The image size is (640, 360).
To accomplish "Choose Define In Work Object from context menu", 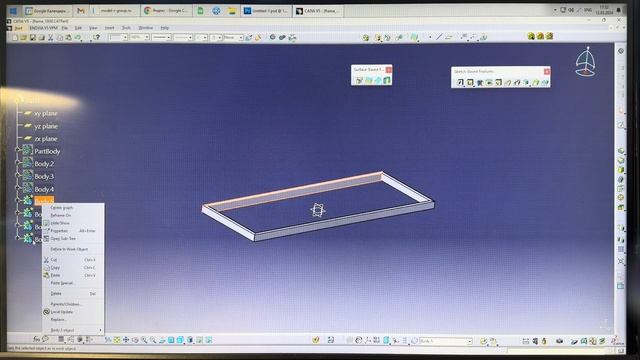I will 69,249.
